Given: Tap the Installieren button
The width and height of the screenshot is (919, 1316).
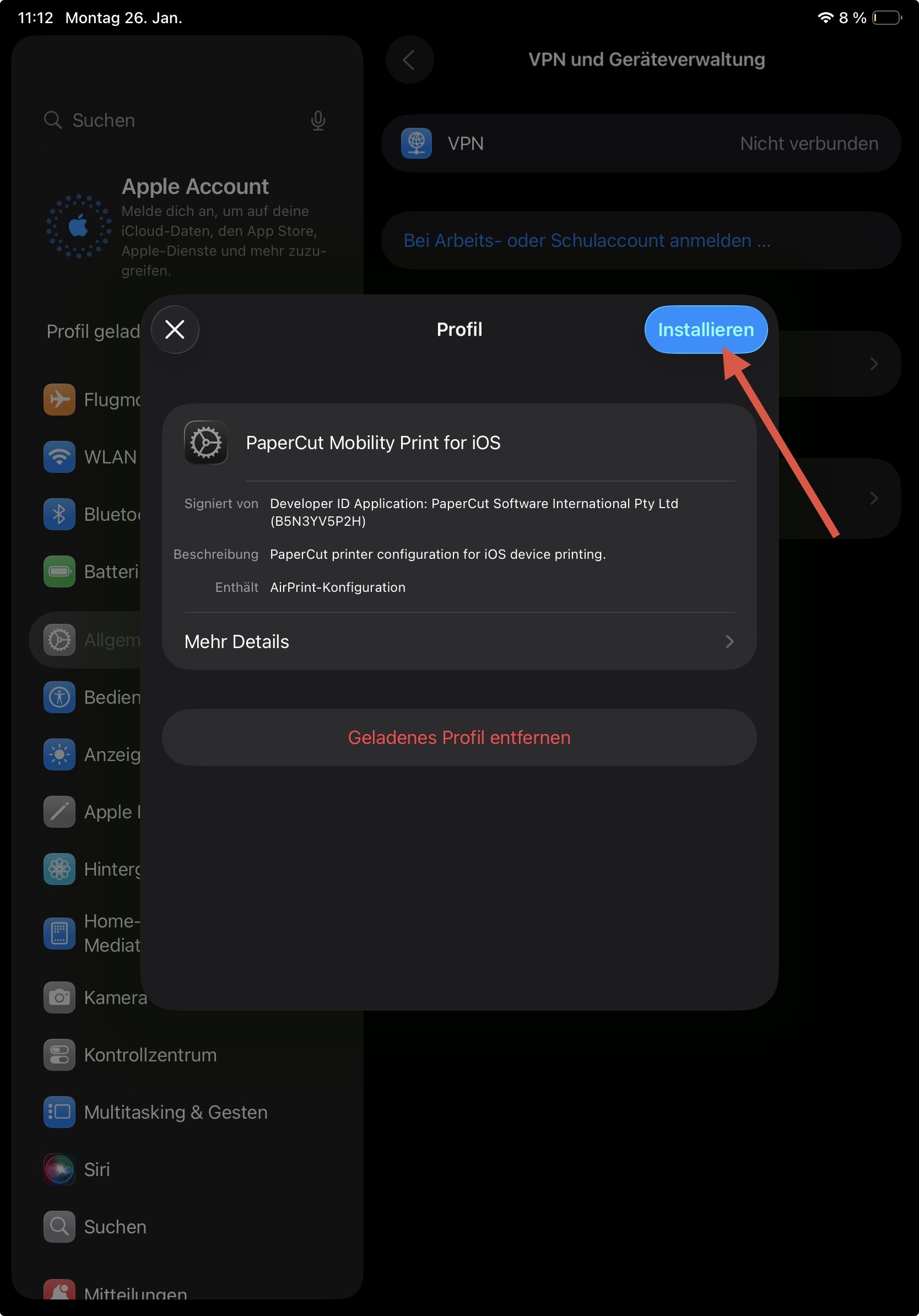Looking at the screenshot, I should click(705, 330).
